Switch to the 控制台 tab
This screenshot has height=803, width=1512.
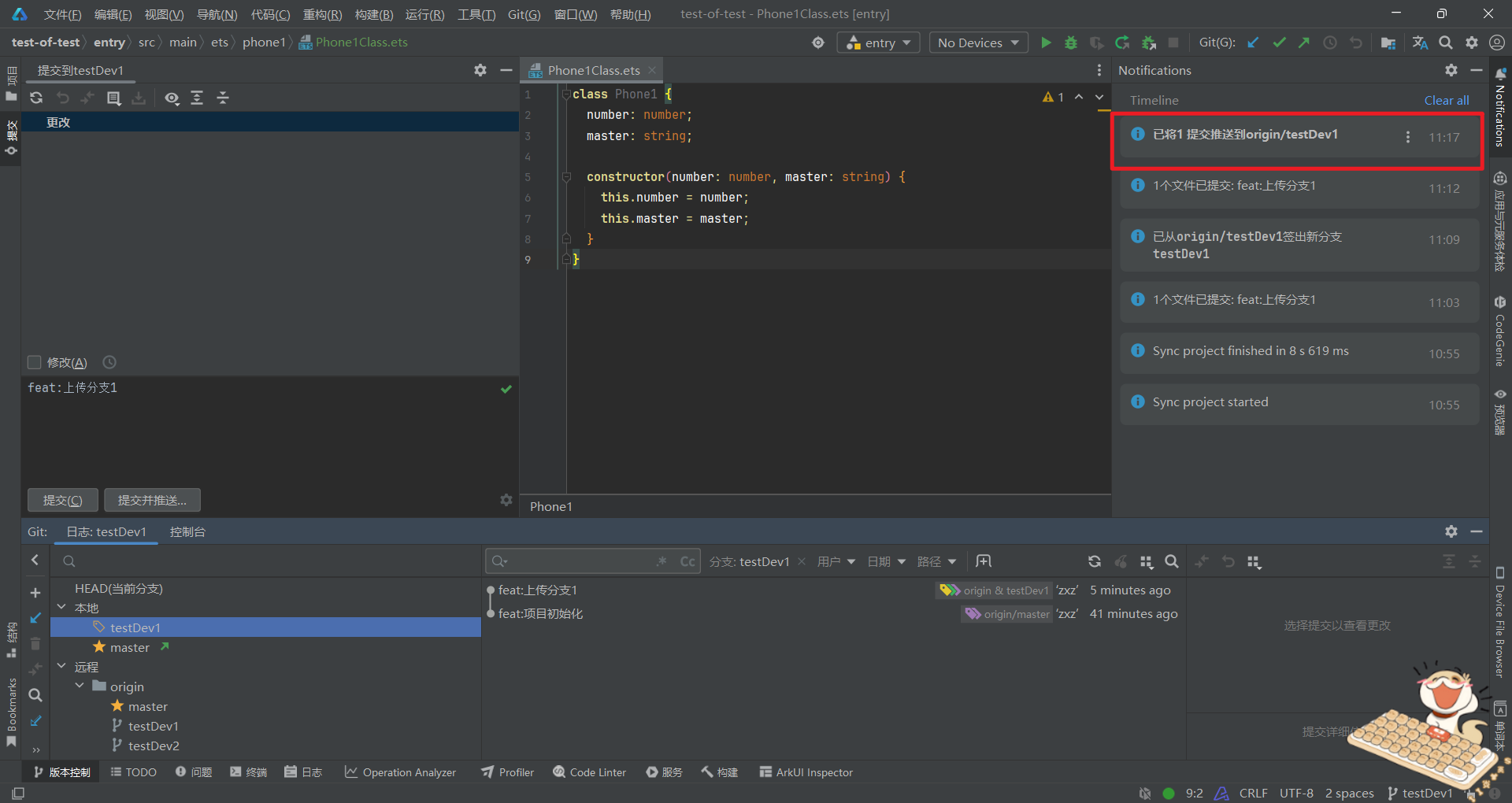(187, 531)
